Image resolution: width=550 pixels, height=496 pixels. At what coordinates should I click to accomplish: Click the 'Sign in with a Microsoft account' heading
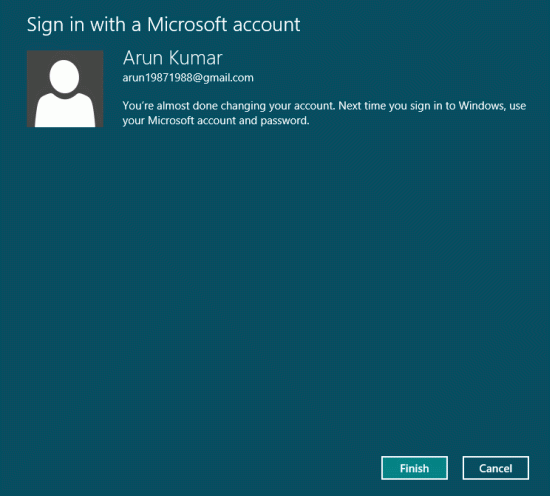click(163, 25)
